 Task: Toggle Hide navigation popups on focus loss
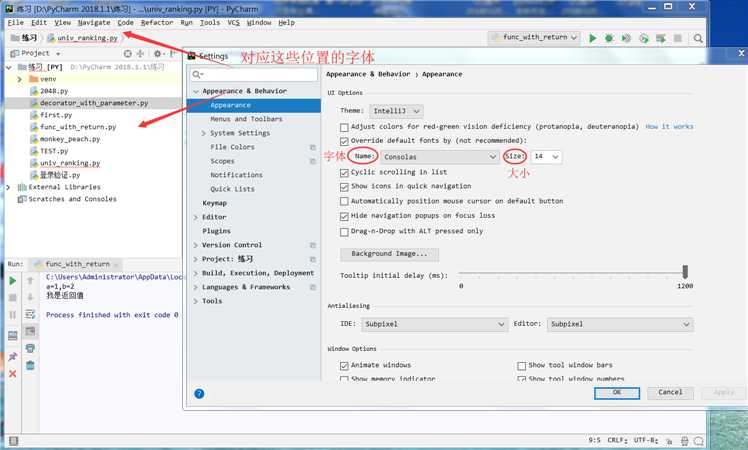344,216
